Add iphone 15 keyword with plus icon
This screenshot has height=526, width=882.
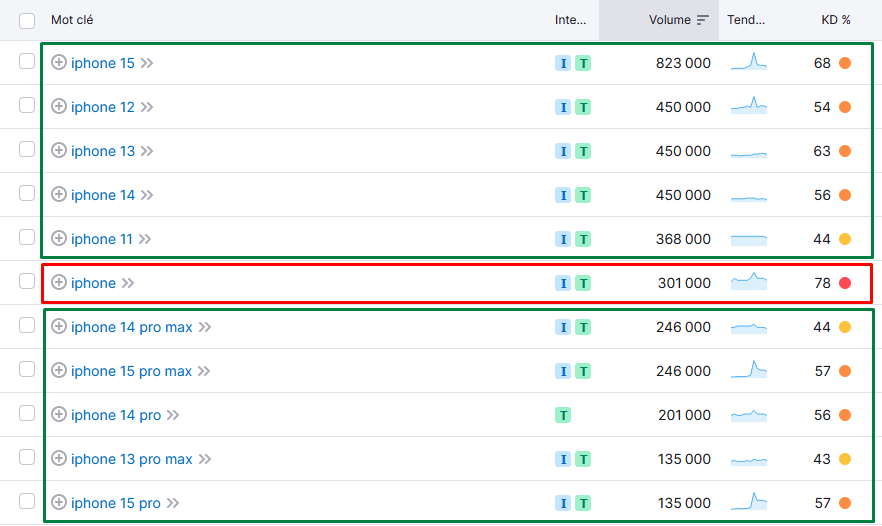point(59,62)
